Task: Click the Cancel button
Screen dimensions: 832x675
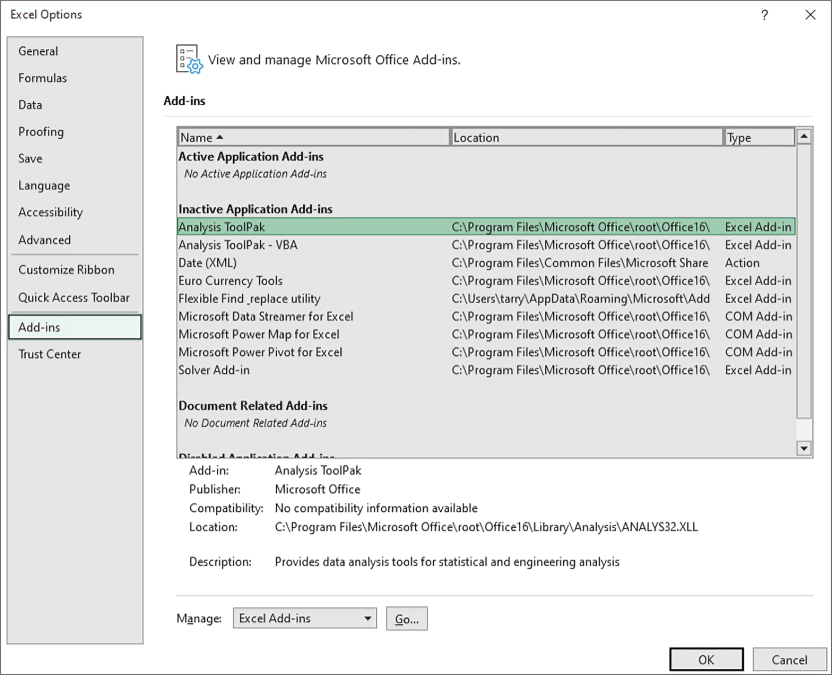Action: (790, 660)
